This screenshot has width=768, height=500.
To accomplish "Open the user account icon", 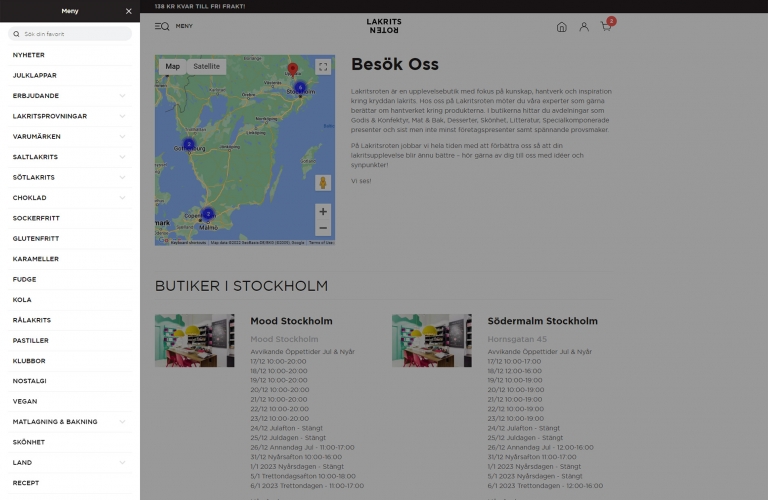I will 584,27.
